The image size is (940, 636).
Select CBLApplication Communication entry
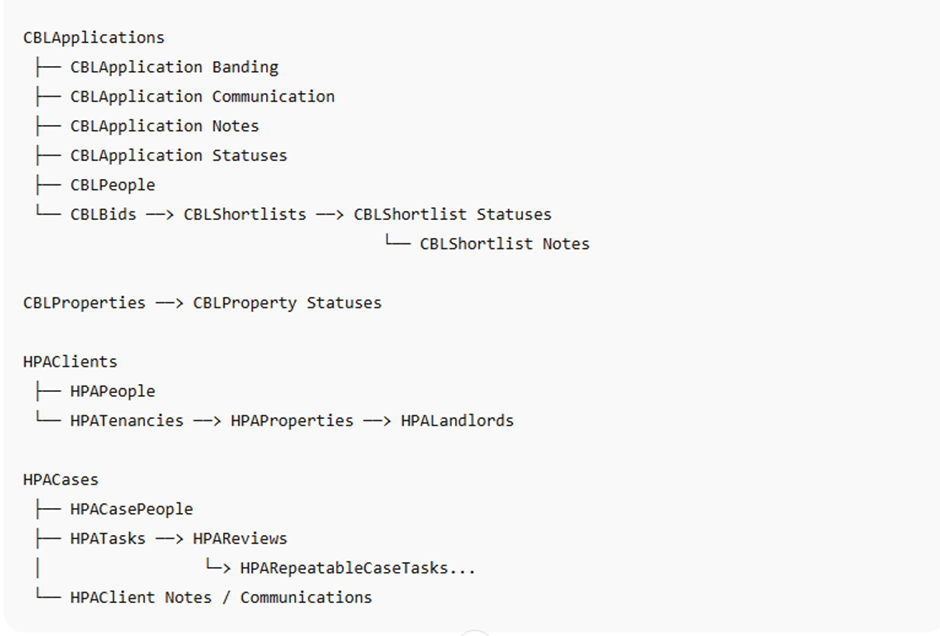pyautogui.click(x=203, y=97)
